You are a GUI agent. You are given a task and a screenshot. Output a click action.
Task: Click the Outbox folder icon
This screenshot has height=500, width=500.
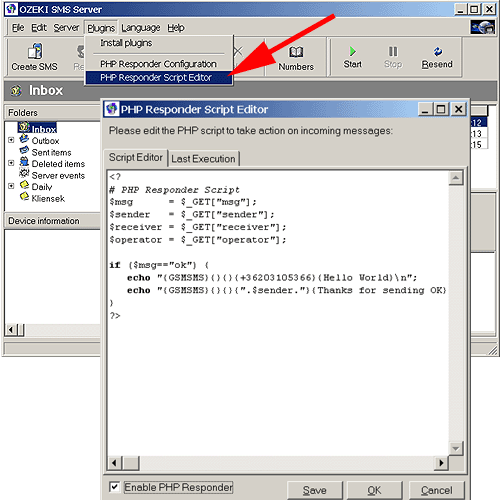pyautogui.click(x=24, y=139)
